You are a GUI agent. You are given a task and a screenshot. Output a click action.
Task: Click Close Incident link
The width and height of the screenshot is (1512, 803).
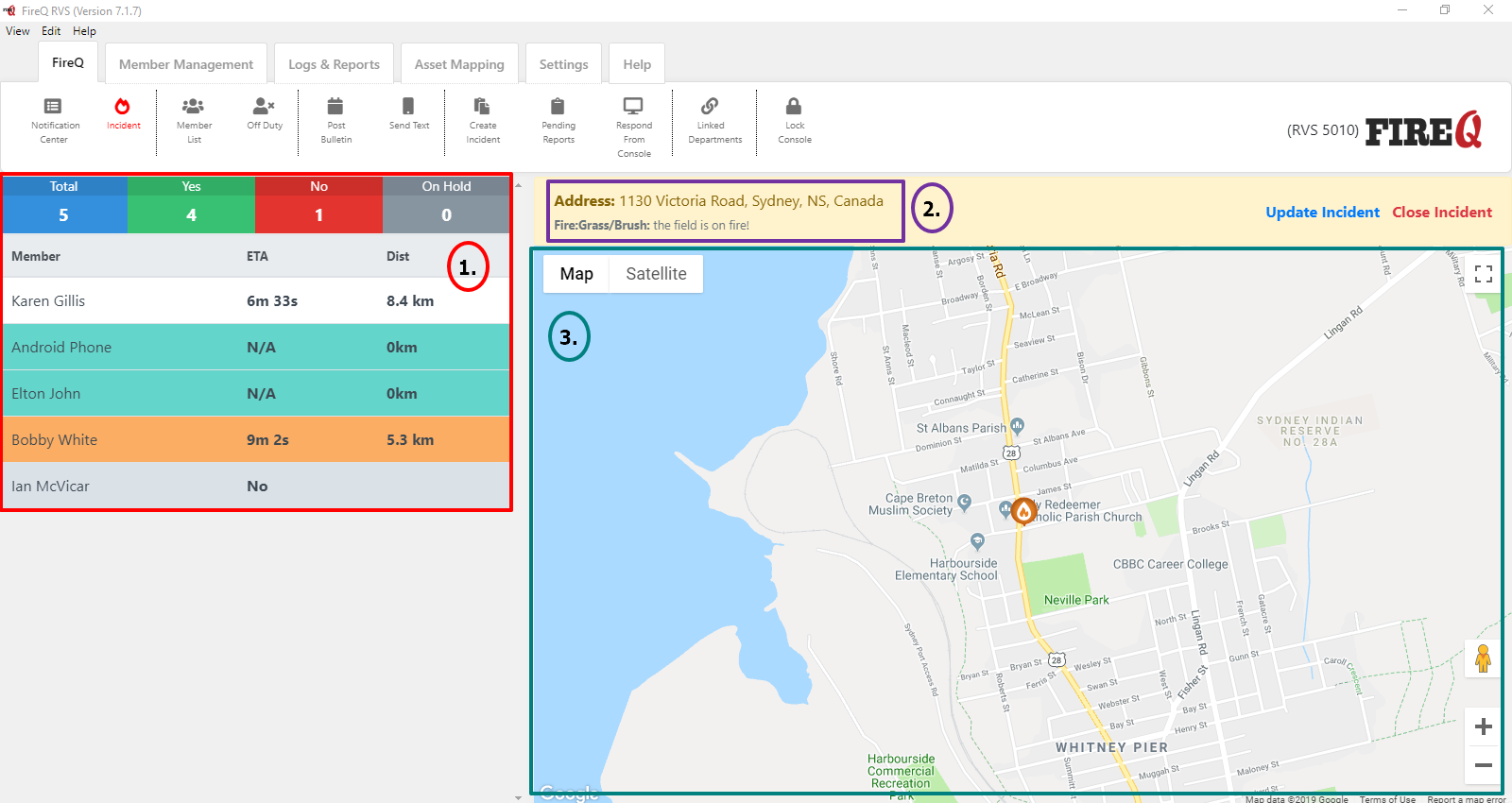(1442, 213)
